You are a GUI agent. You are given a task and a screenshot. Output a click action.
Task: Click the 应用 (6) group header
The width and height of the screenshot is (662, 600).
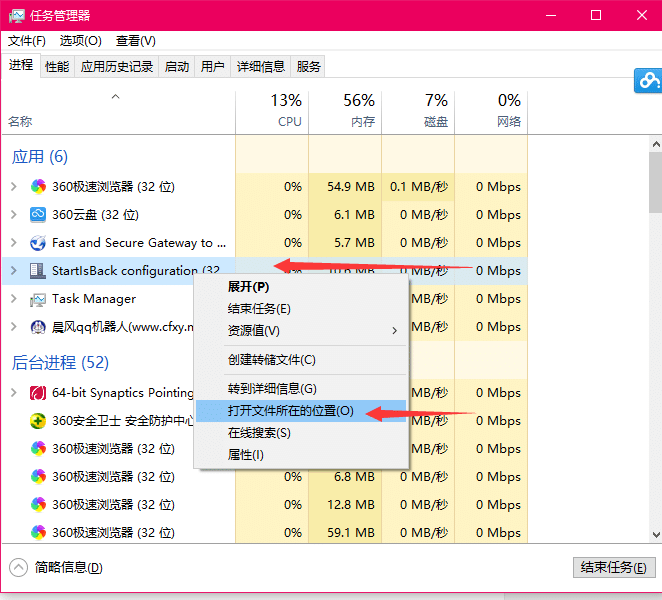point(40,157)
